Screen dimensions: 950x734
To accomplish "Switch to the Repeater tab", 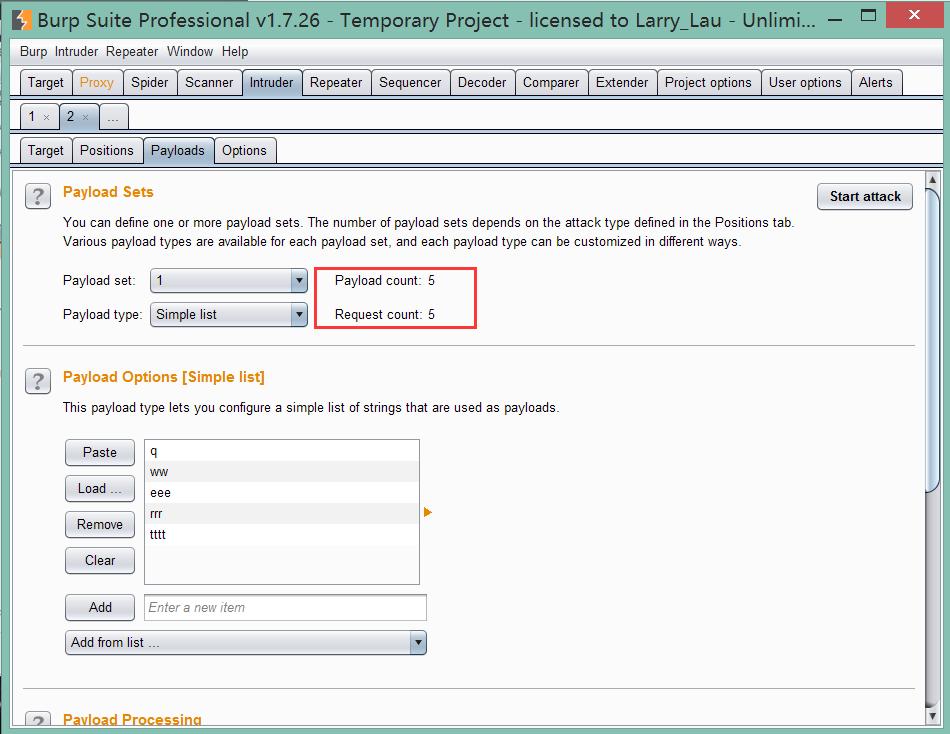I will 336,82.
